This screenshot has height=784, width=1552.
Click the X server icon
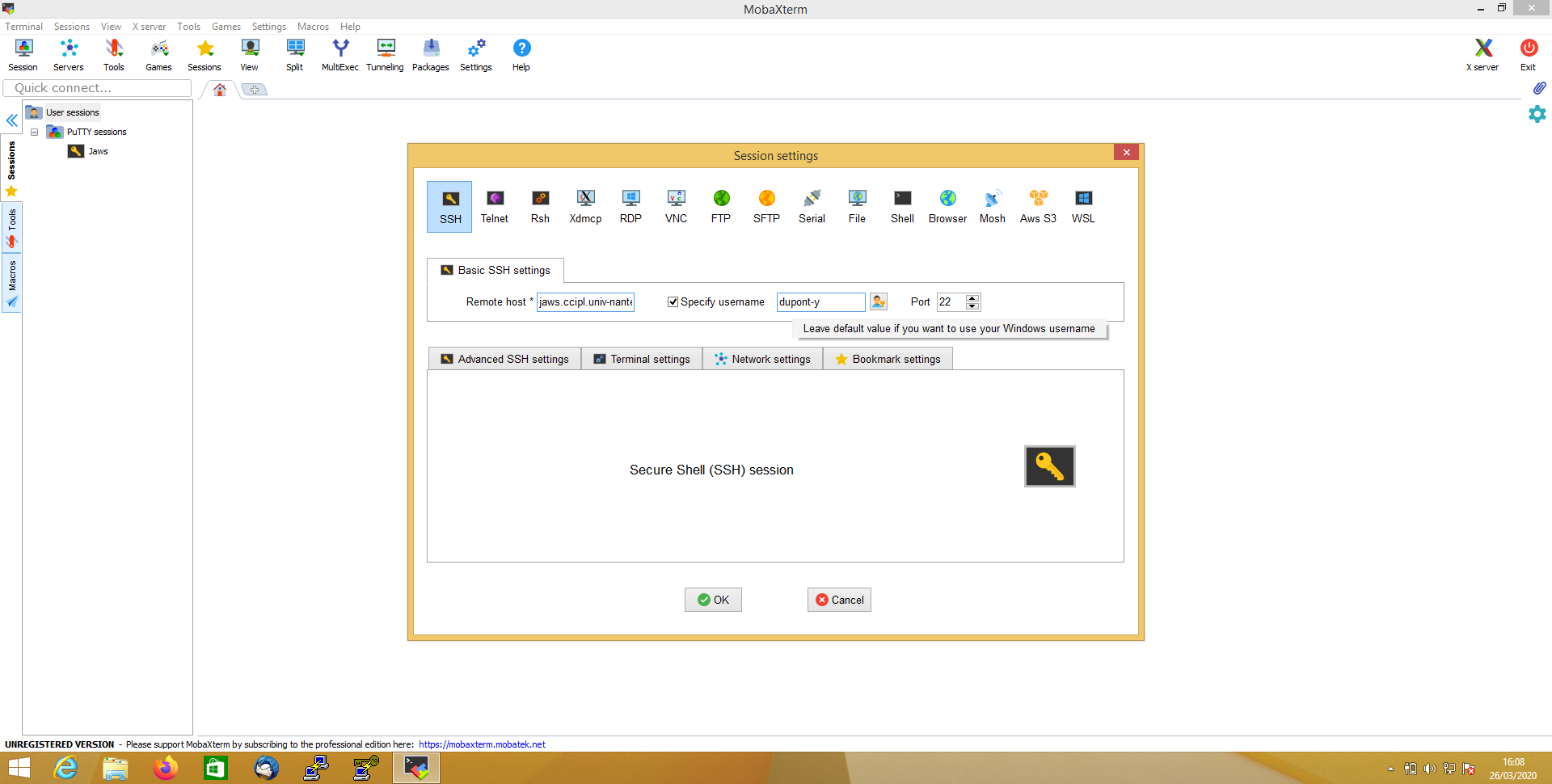[1482, 55]
